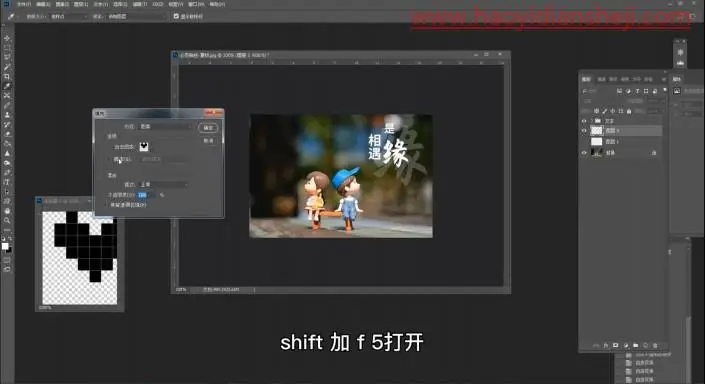The height and width of the screenshot is (384, 705).
Task: Select the Hand tool
Action: (7, 210)
